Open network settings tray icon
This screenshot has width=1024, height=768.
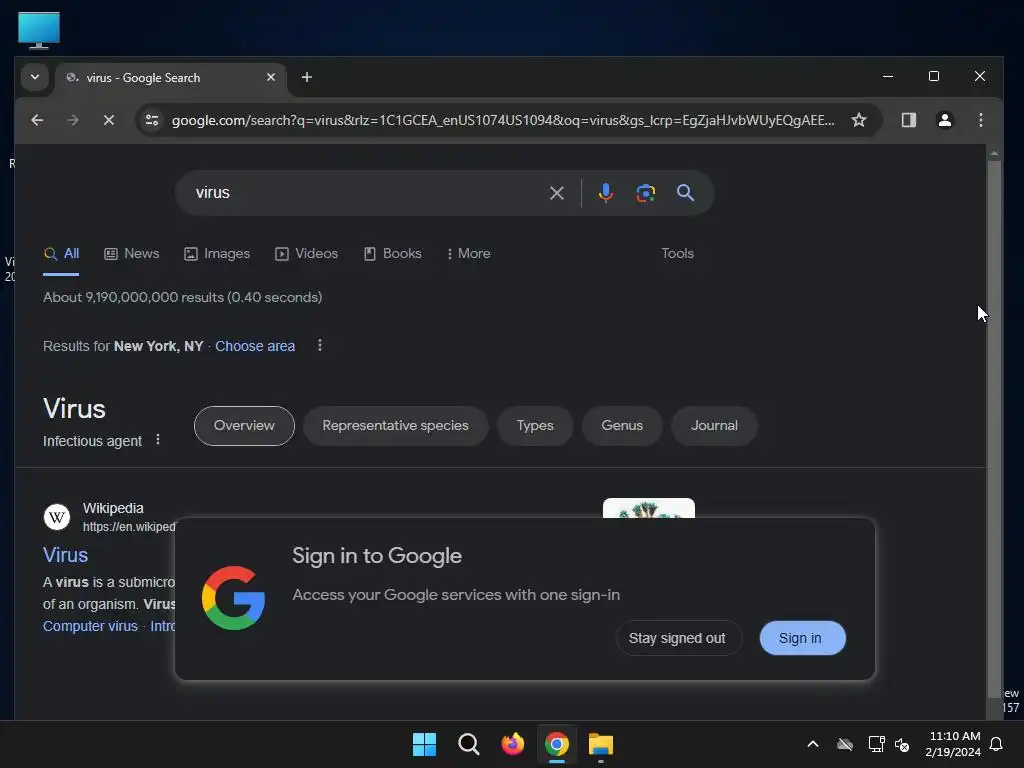coord(876,744)
